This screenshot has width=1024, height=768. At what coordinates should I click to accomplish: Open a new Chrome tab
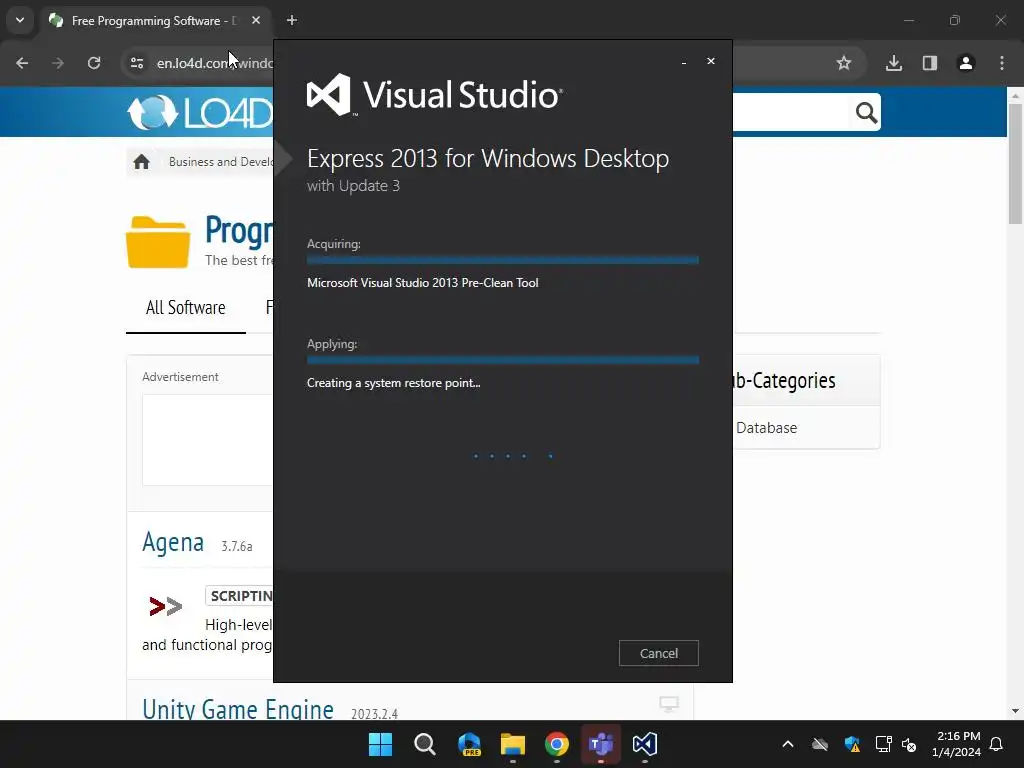(292, 20)
